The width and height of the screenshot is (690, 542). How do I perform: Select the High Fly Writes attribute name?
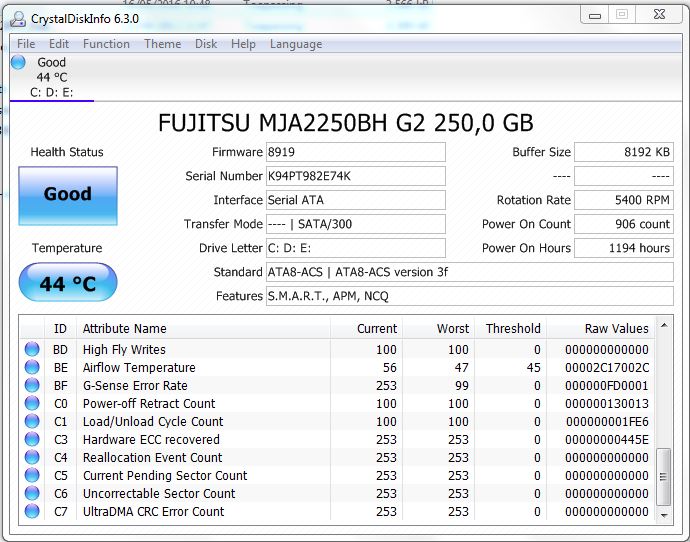(x=124, y=349)
